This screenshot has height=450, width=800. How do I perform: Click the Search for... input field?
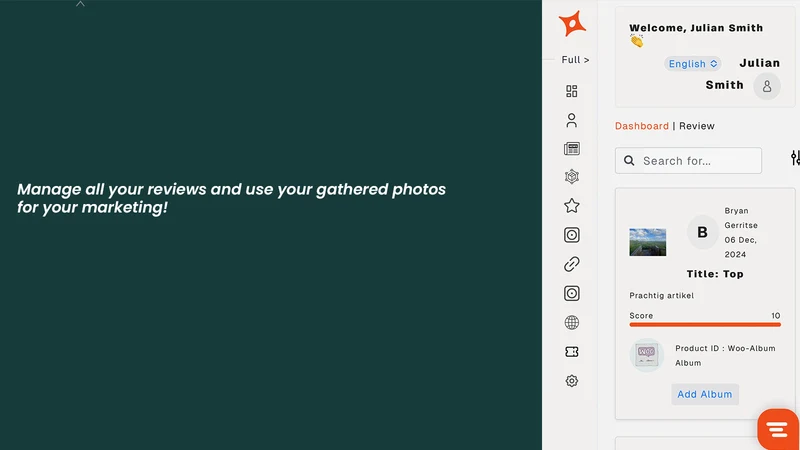688,161
